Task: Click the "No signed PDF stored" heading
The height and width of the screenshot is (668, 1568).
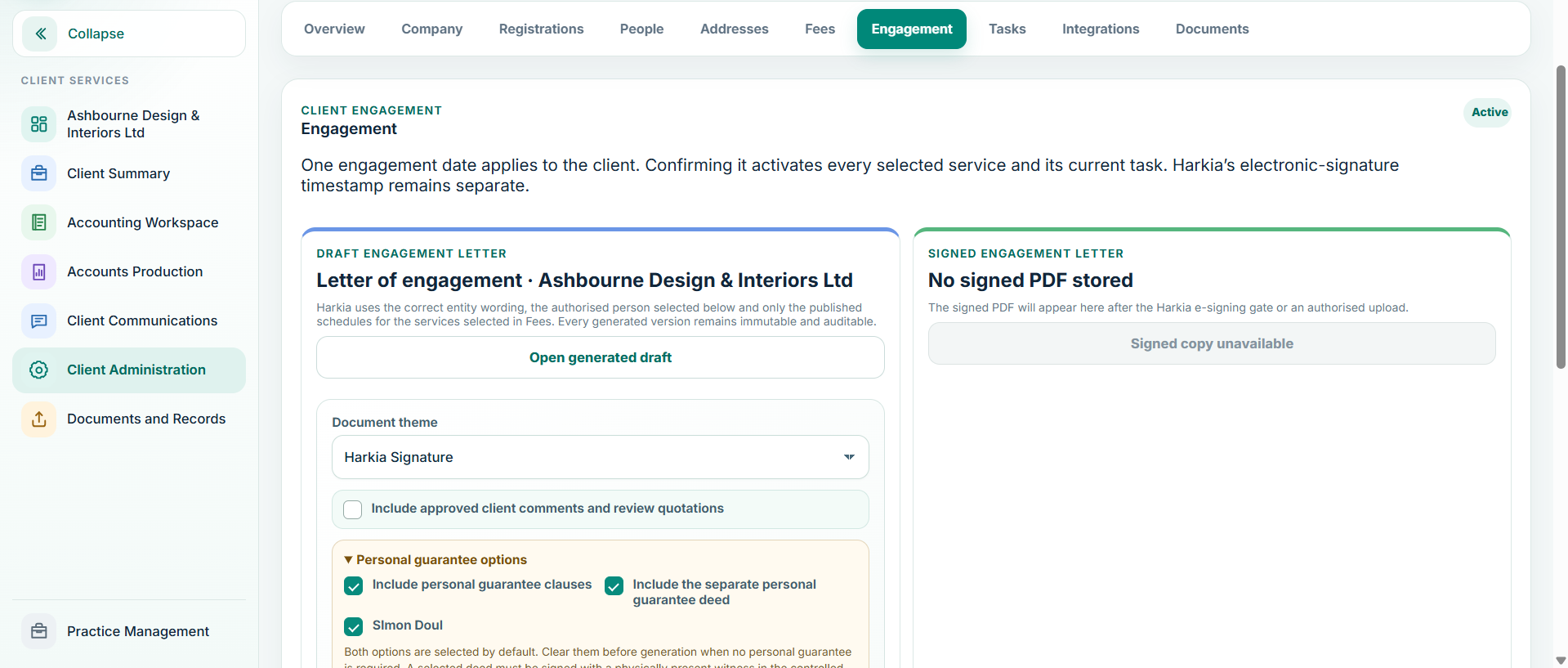Action: pyautogui.click(x=1030, y=280)
